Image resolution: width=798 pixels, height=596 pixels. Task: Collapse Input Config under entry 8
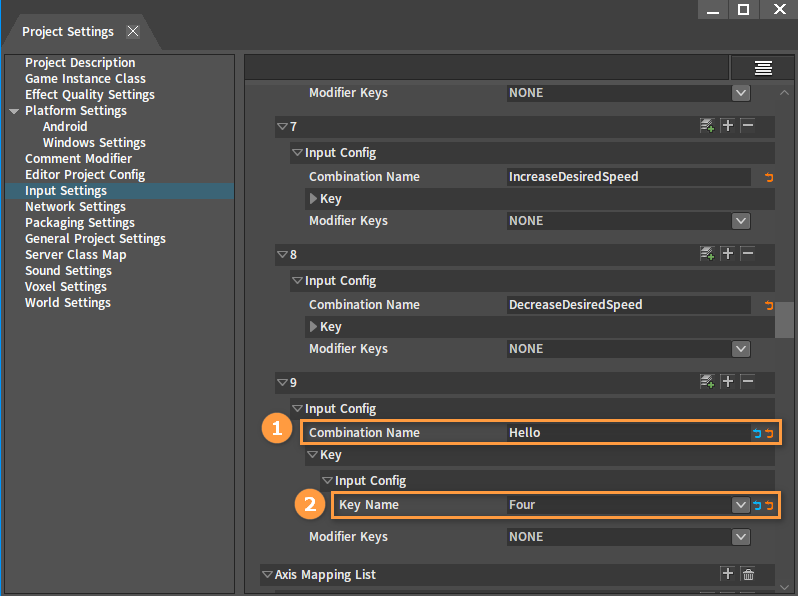[297, 280]
